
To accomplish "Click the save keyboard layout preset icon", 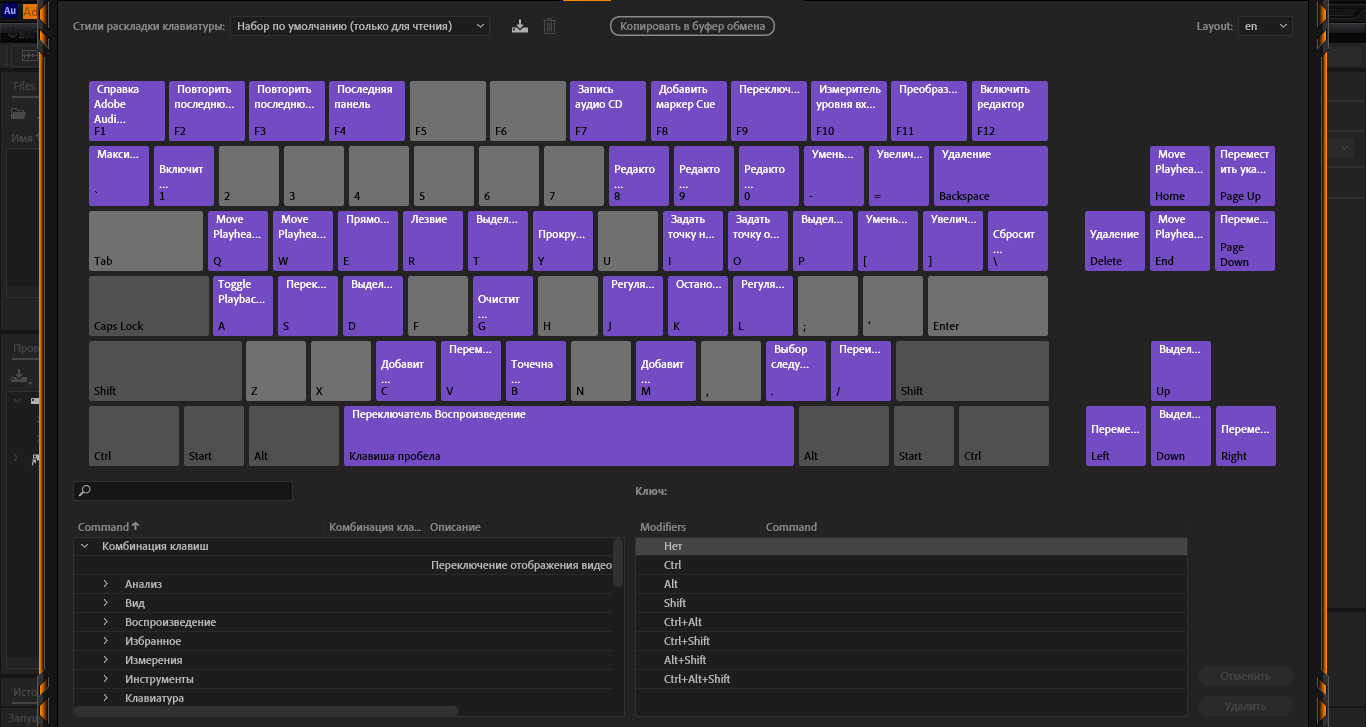I will click(x=518, y=26).
